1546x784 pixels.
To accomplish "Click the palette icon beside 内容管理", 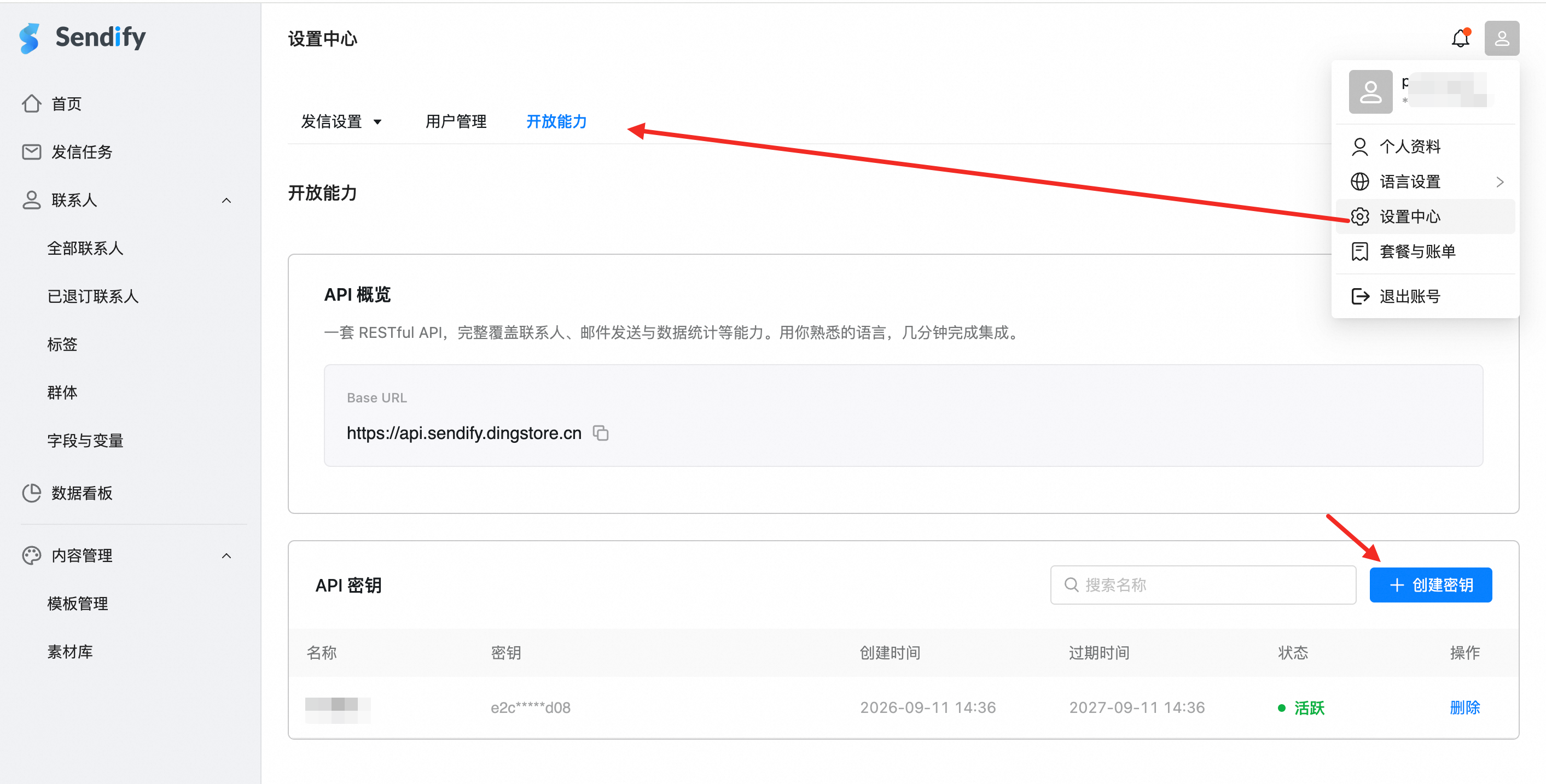I will coord(31,555).
